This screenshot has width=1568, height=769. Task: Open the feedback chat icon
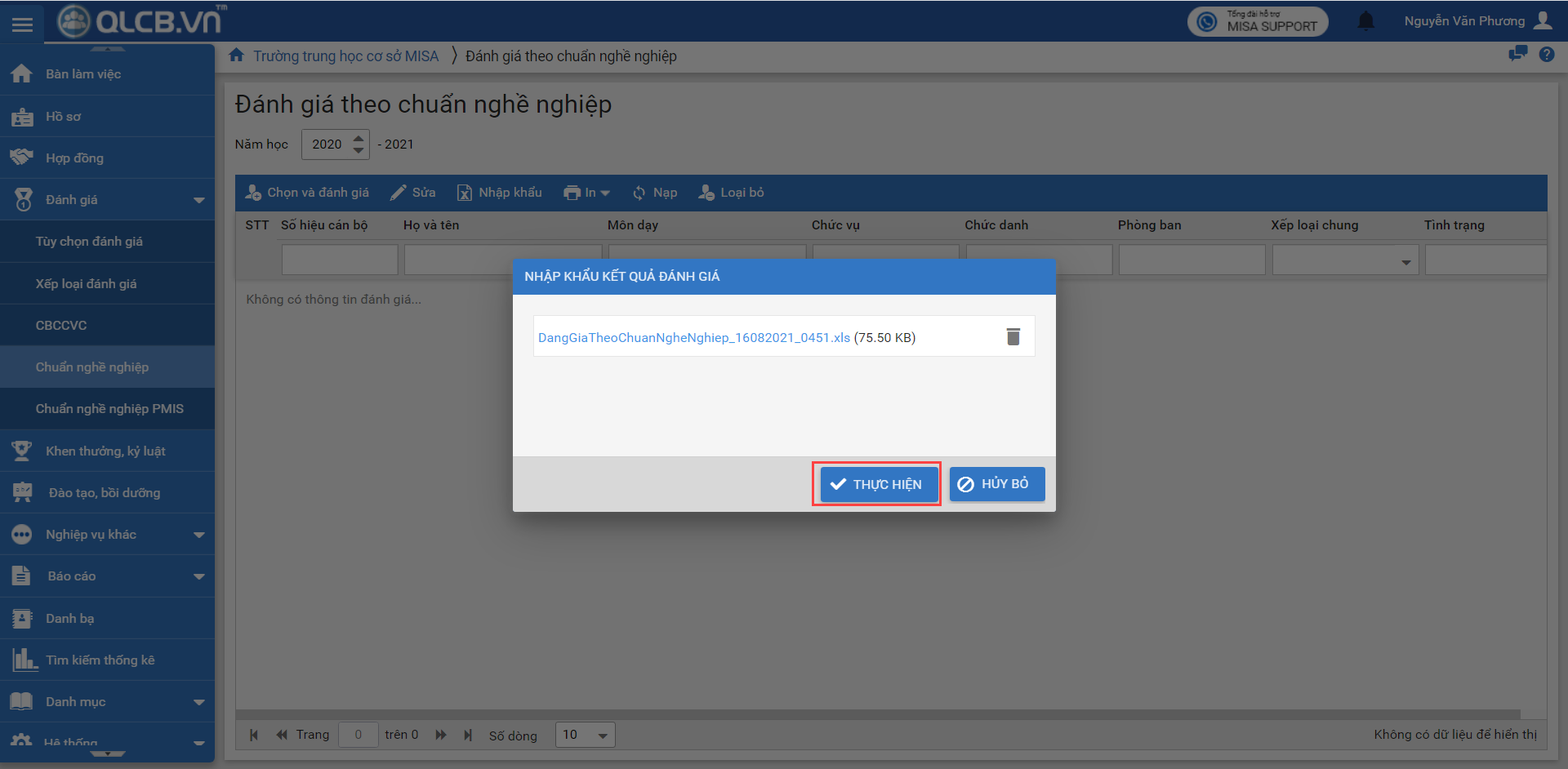(1517, 55)
